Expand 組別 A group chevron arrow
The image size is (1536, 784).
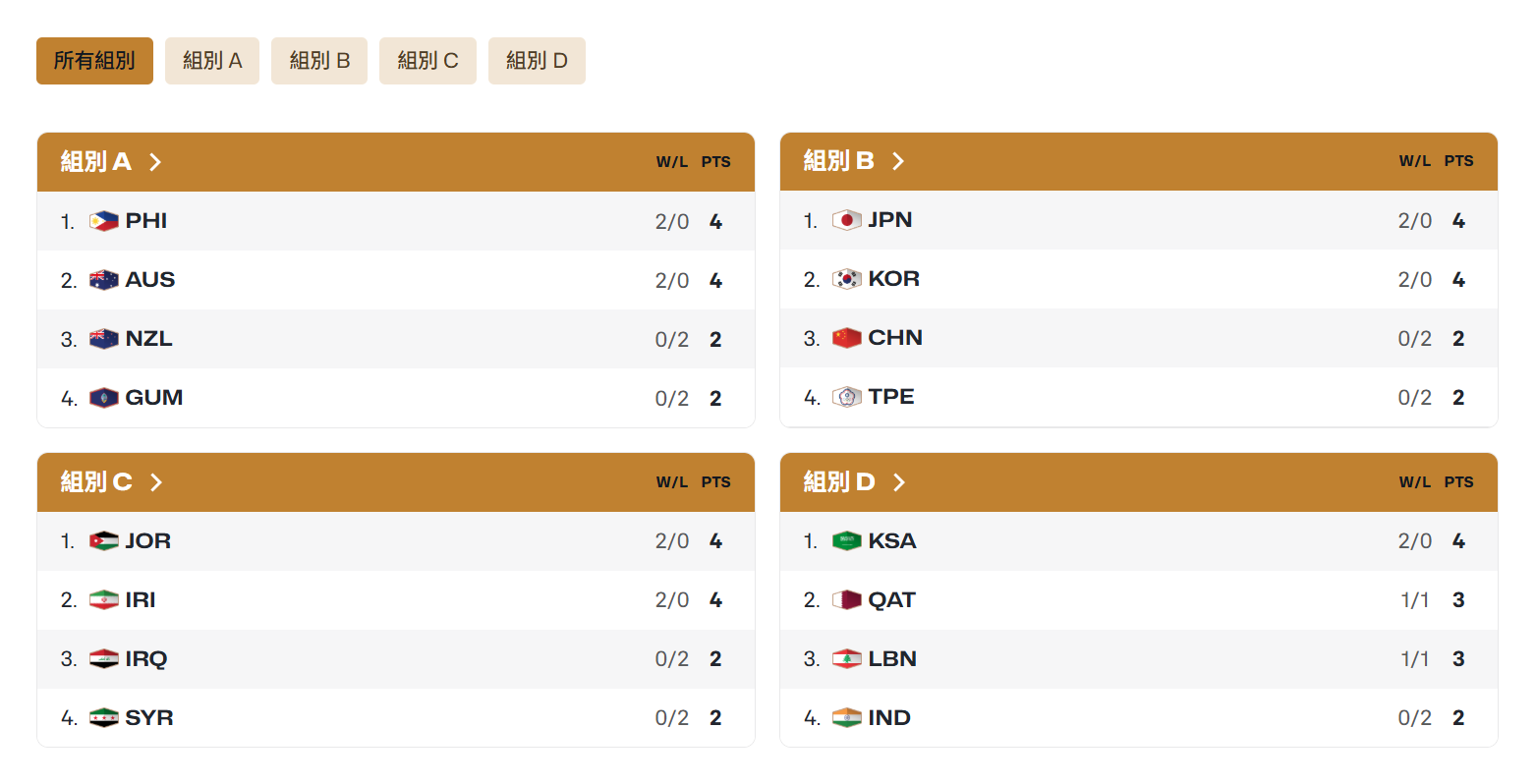pyautogui.click(x=155, y=162)
